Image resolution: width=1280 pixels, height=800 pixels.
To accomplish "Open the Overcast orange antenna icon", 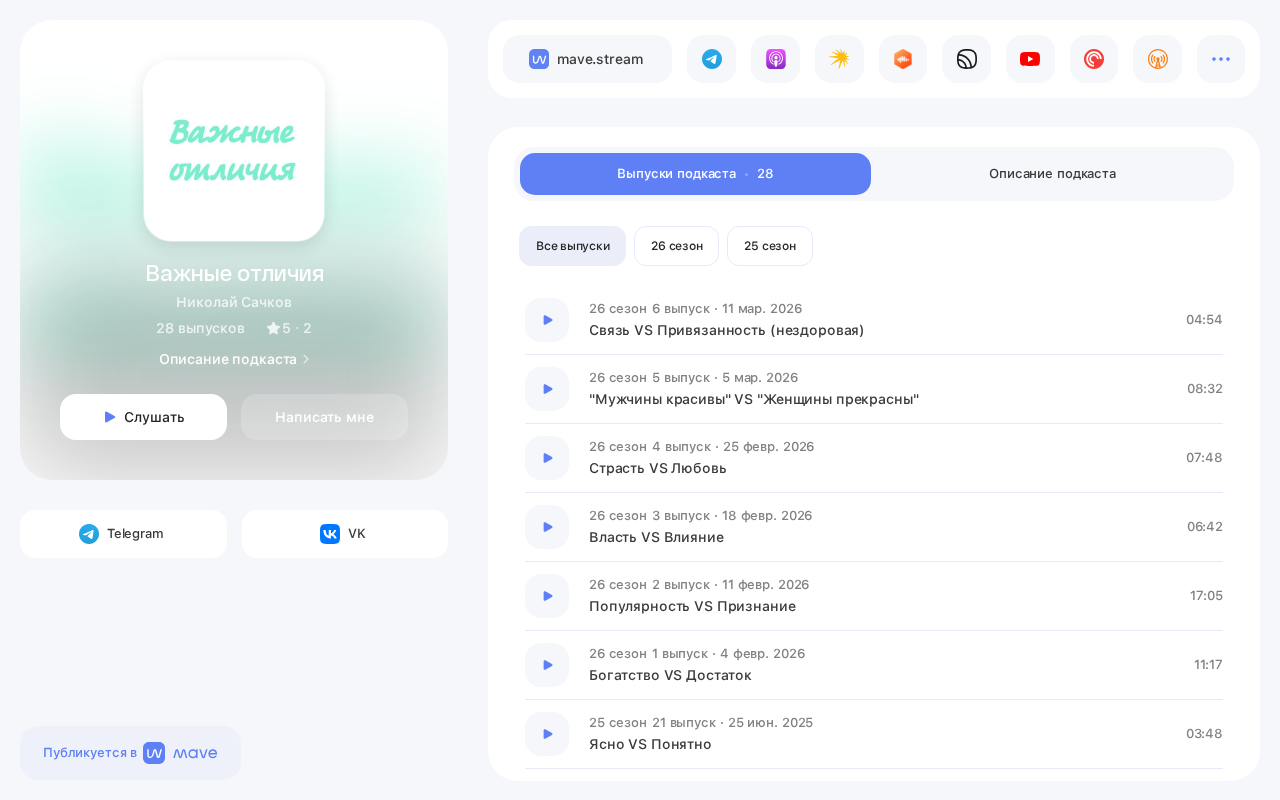I will pos(1157,59).
